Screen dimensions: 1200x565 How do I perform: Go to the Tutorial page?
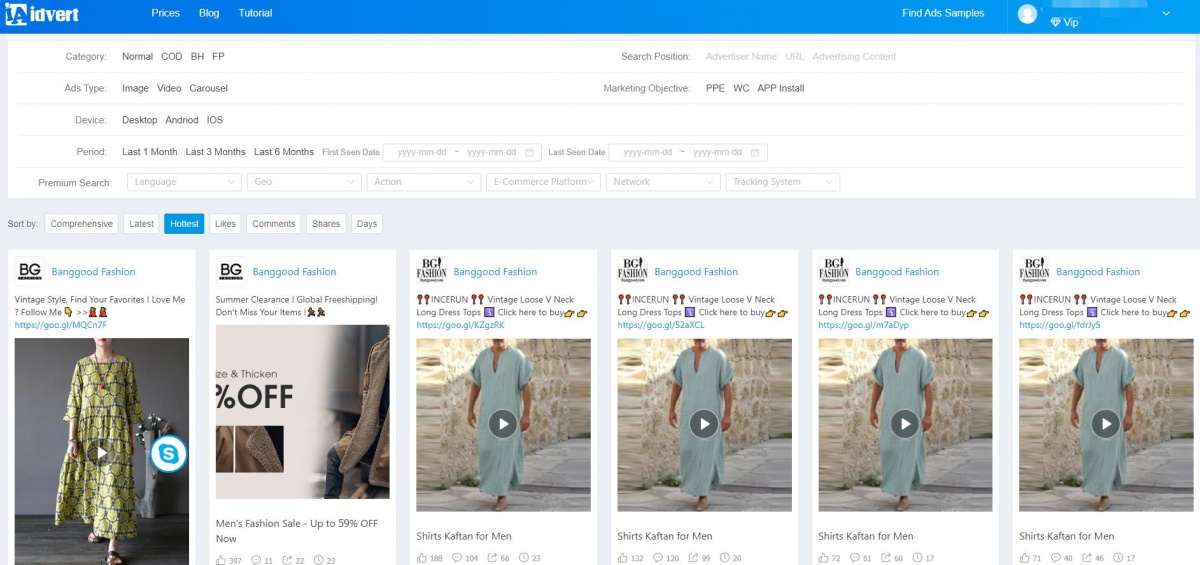pyautogui.click(x=255, y=14)
